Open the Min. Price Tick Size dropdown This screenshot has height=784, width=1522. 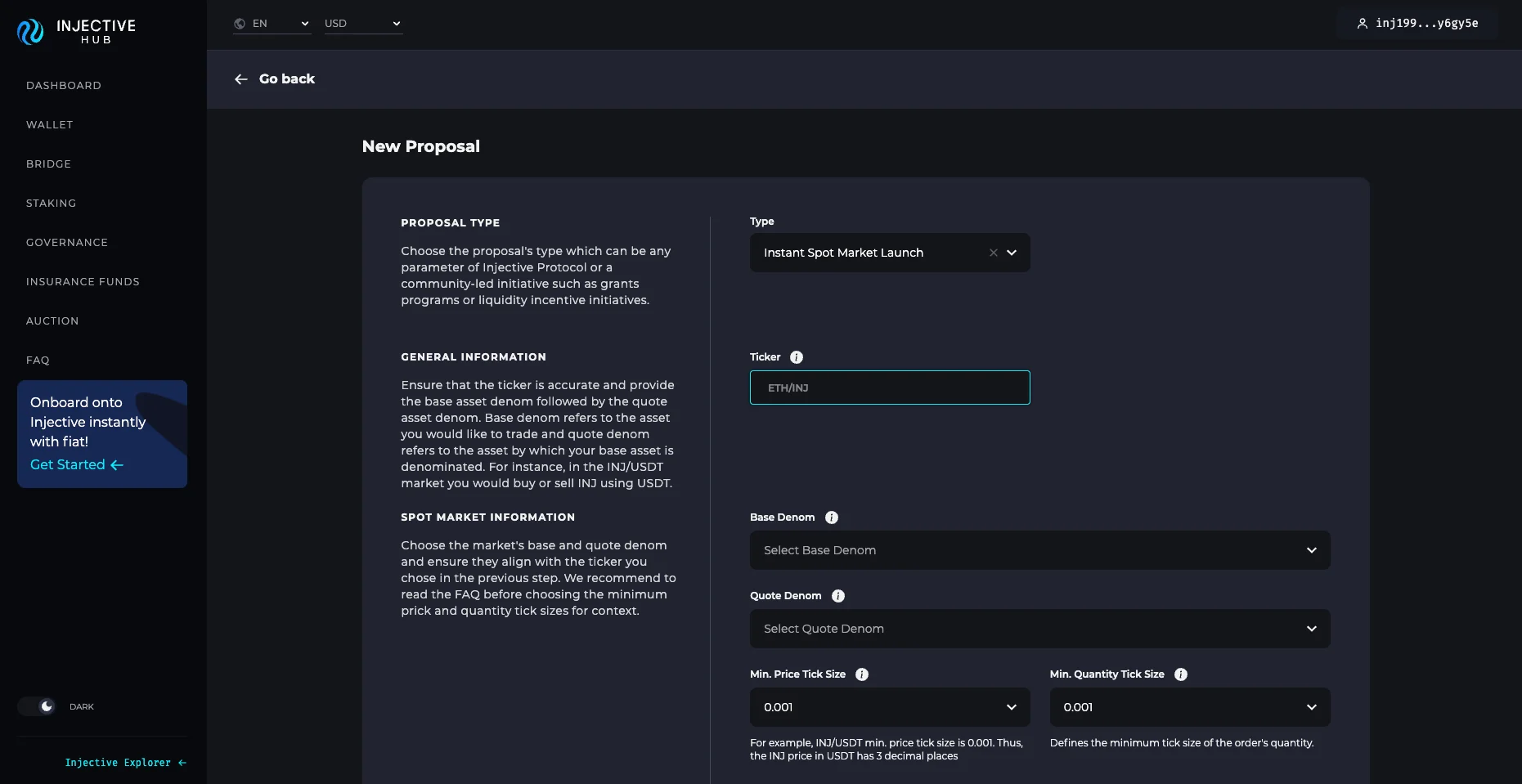click(x=890, y=707)
